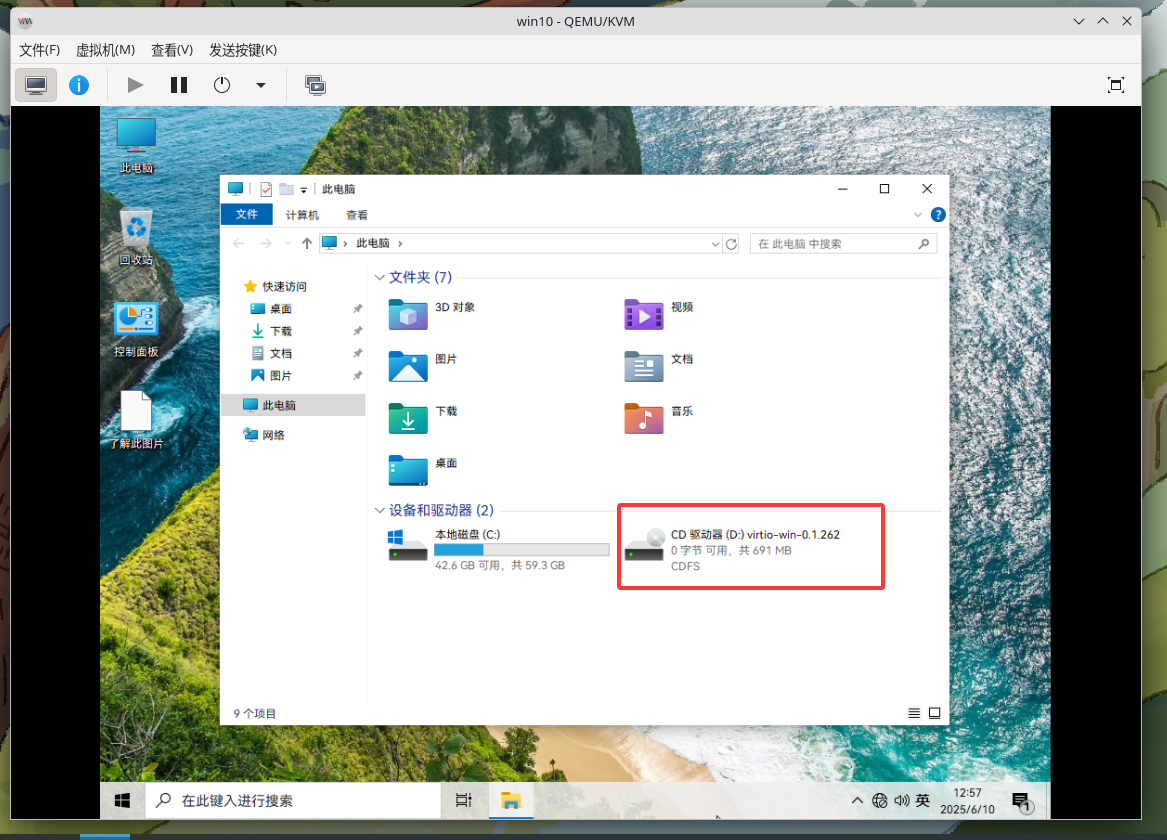This screenshot has height=840, width=1167.
Task: Select 网络 in the navigation pane
Action: (x=264, y=435)
